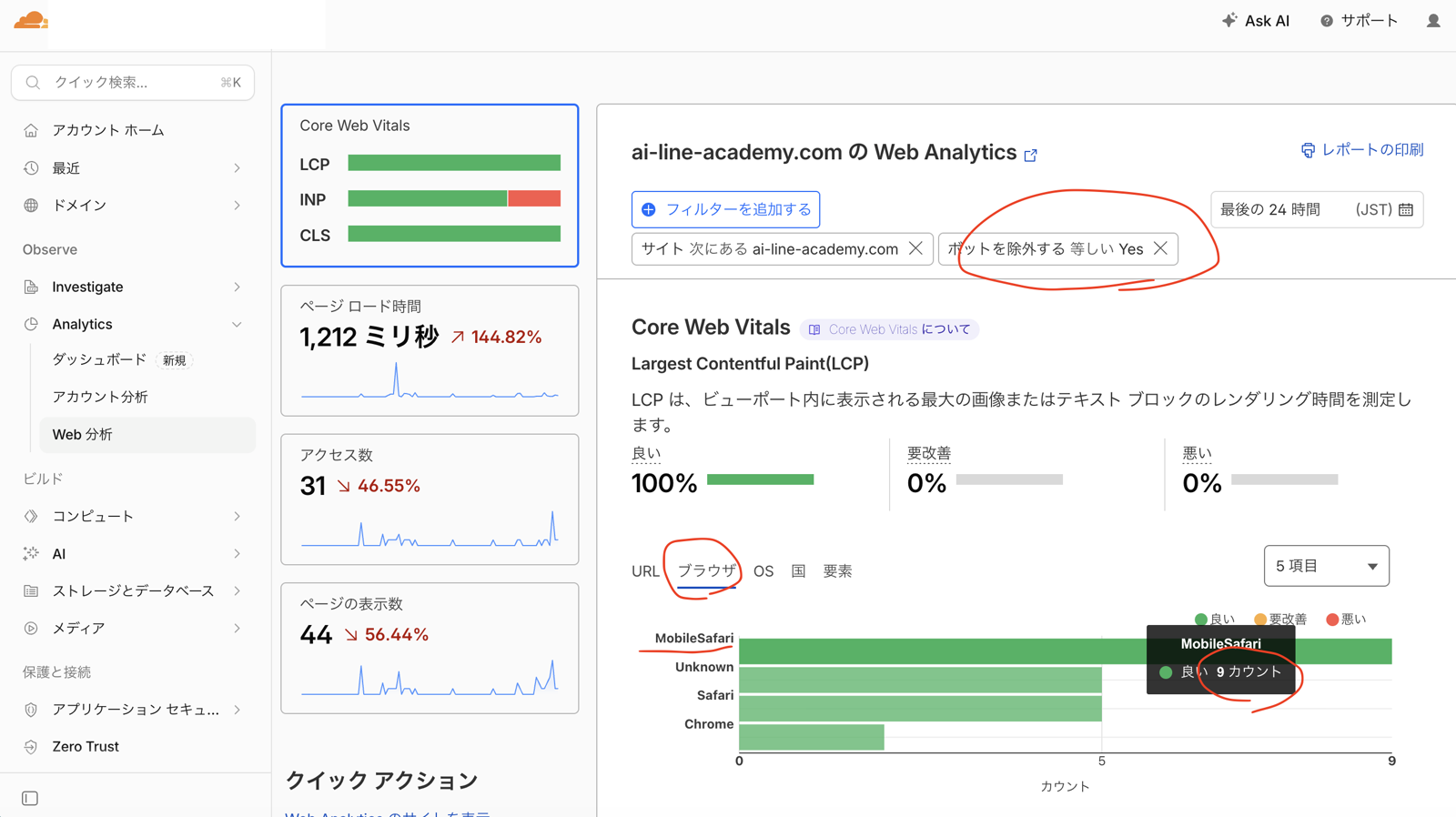The image size is (1456, 817).
Task: Open Core Web Vitals について link
Action: 889,329
